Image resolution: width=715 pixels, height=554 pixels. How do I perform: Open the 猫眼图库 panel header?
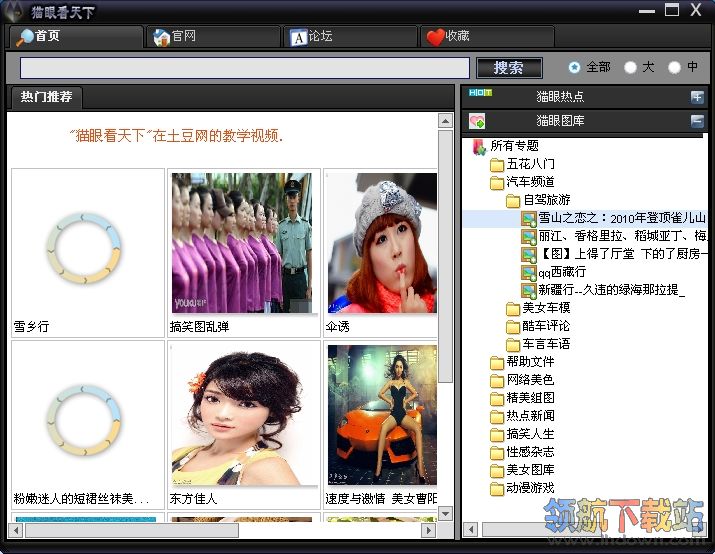pyautogui.click(x=584, y=121)
